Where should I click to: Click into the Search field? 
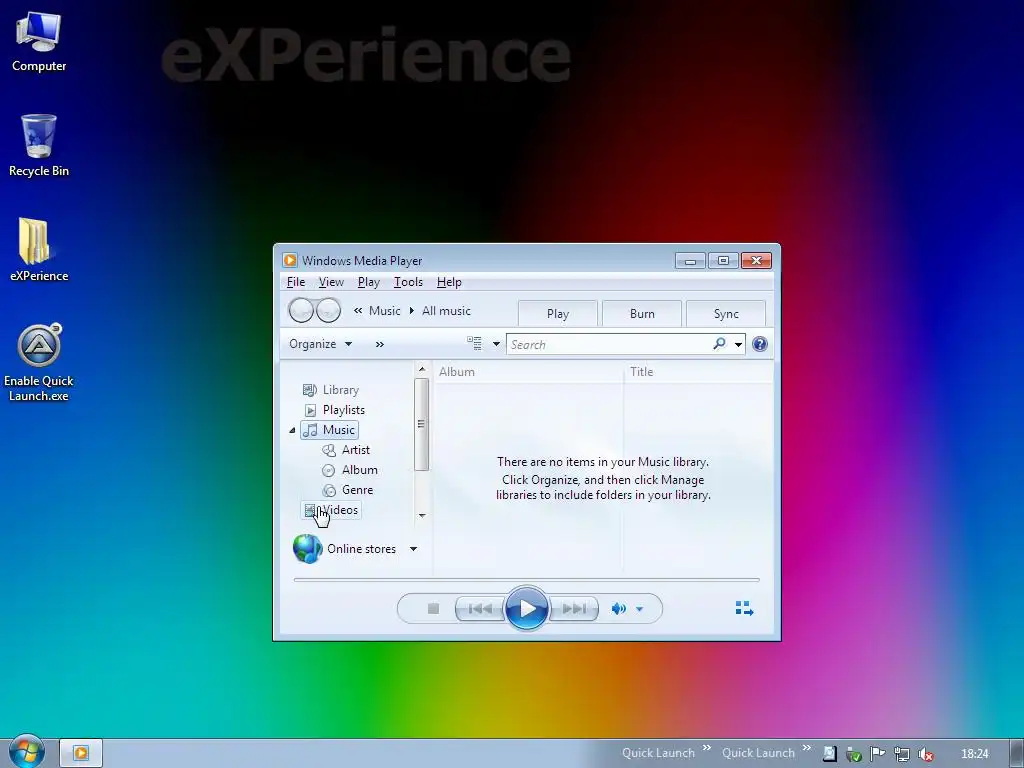coord(609,344)
